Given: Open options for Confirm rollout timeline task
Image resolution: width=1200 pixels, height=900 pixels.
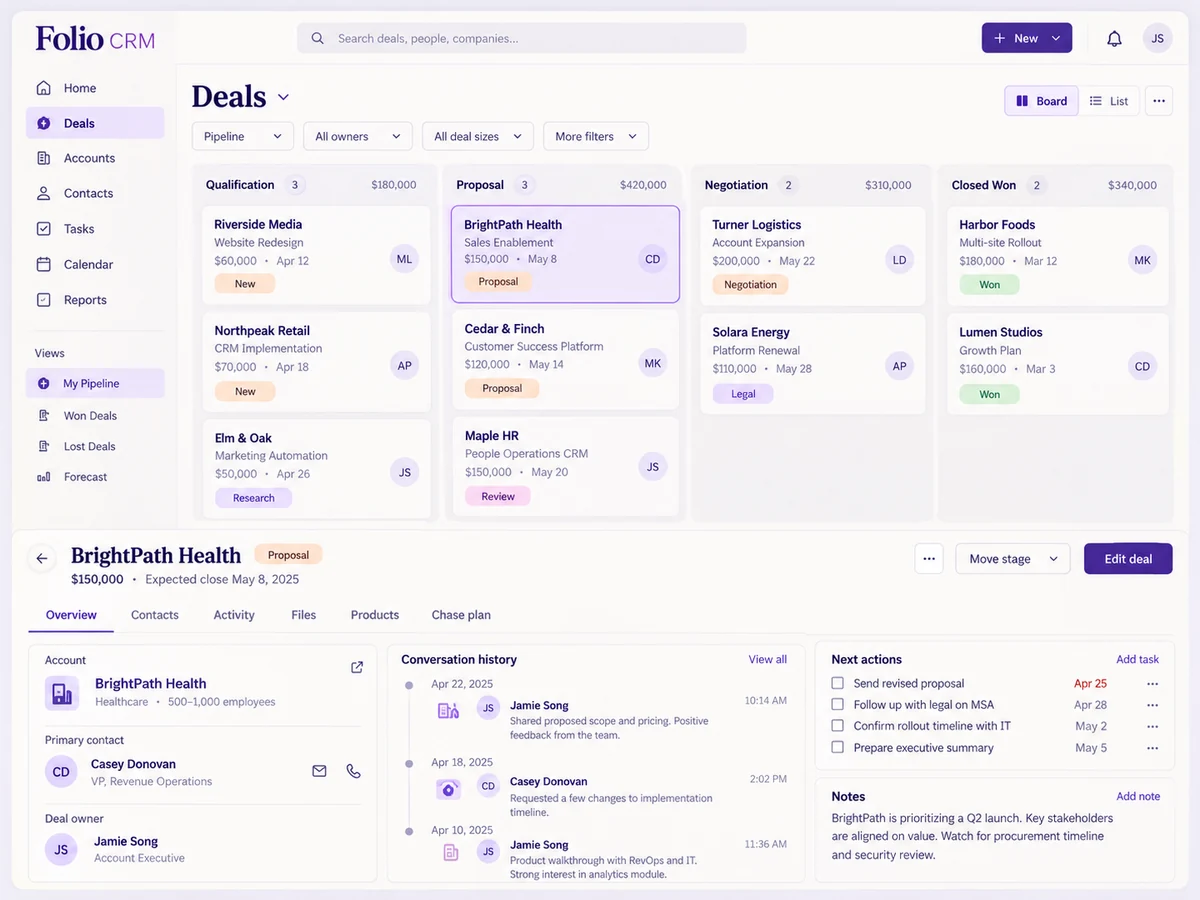Looking at the screenshot, I should (1152, 726).
